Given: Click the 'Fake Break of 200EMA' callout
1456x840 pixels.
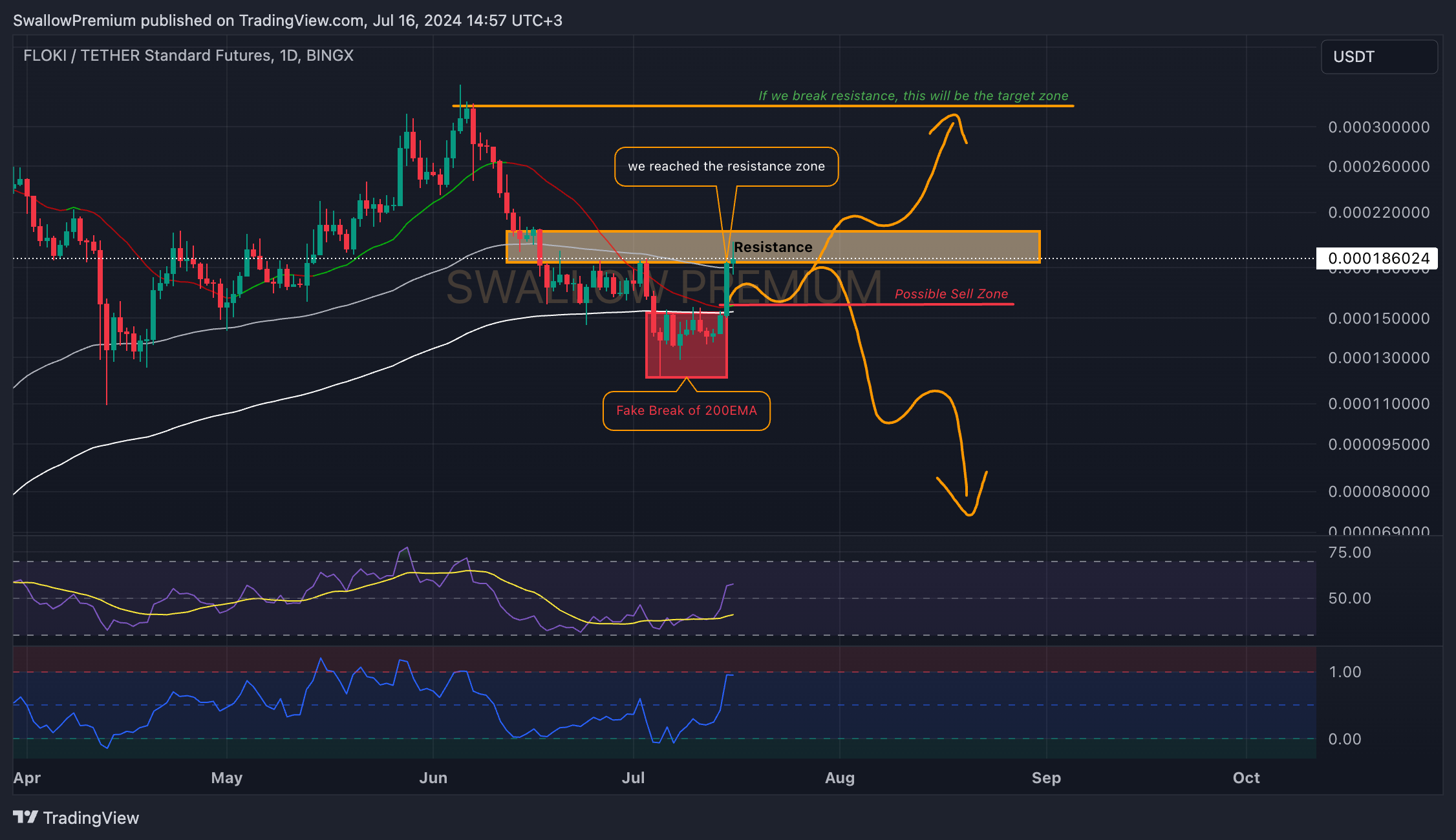Looking at the screenshot, I should [x=687, y=411].
